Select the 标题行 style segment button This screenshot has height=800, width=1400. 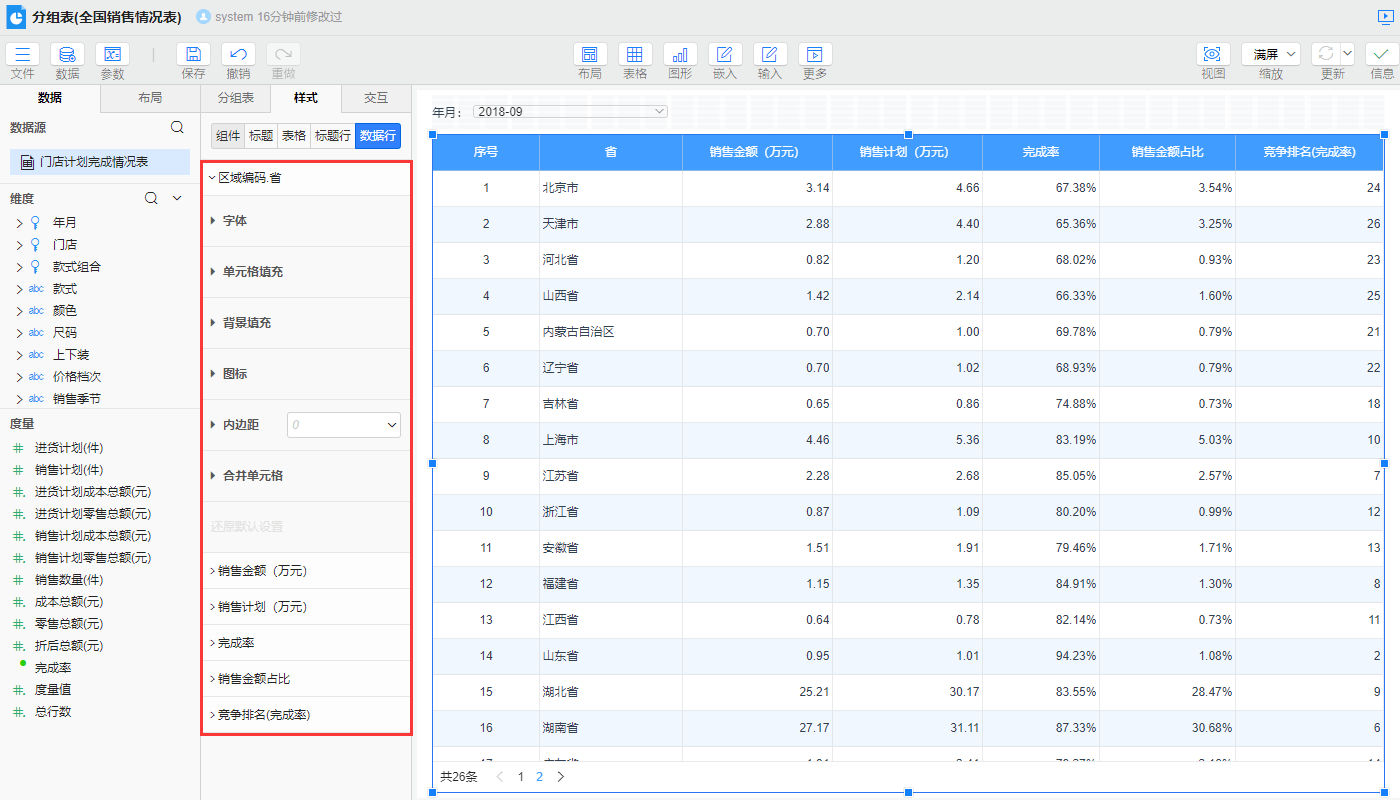[x=332, y=136]
